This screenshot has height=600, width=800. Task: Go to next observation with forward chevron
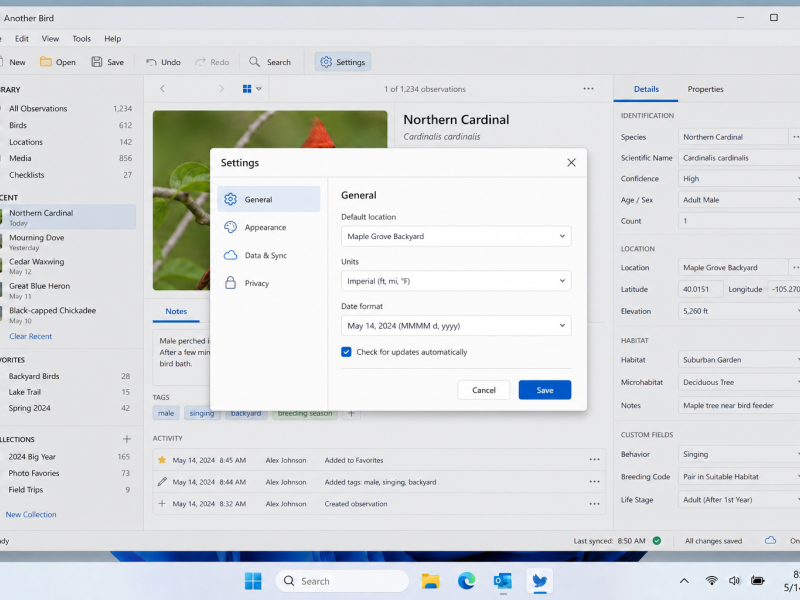tap(221, 89)
